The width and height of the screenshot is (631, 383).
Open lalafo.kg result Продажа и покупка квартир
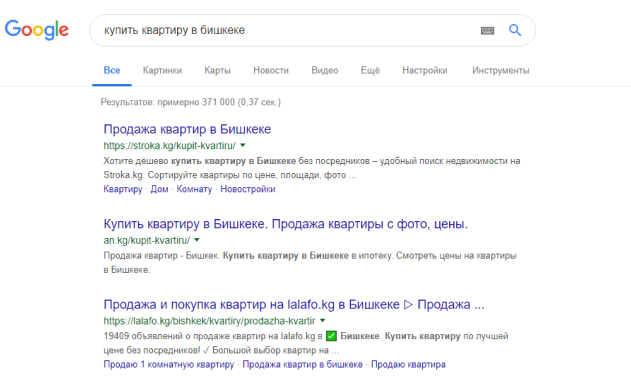[x=294, y=305]
